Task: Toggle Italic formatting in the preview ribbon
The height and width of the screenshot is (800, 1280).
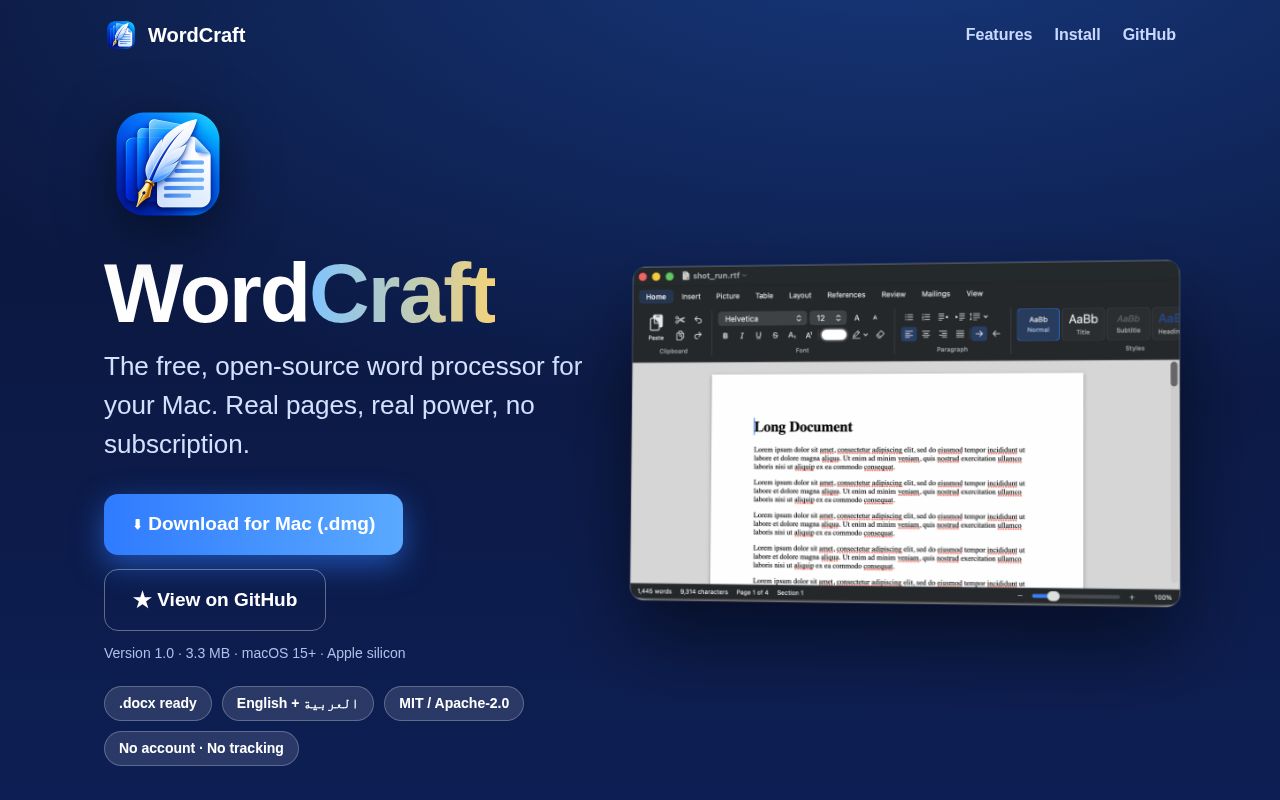Action: click(742, 336)
